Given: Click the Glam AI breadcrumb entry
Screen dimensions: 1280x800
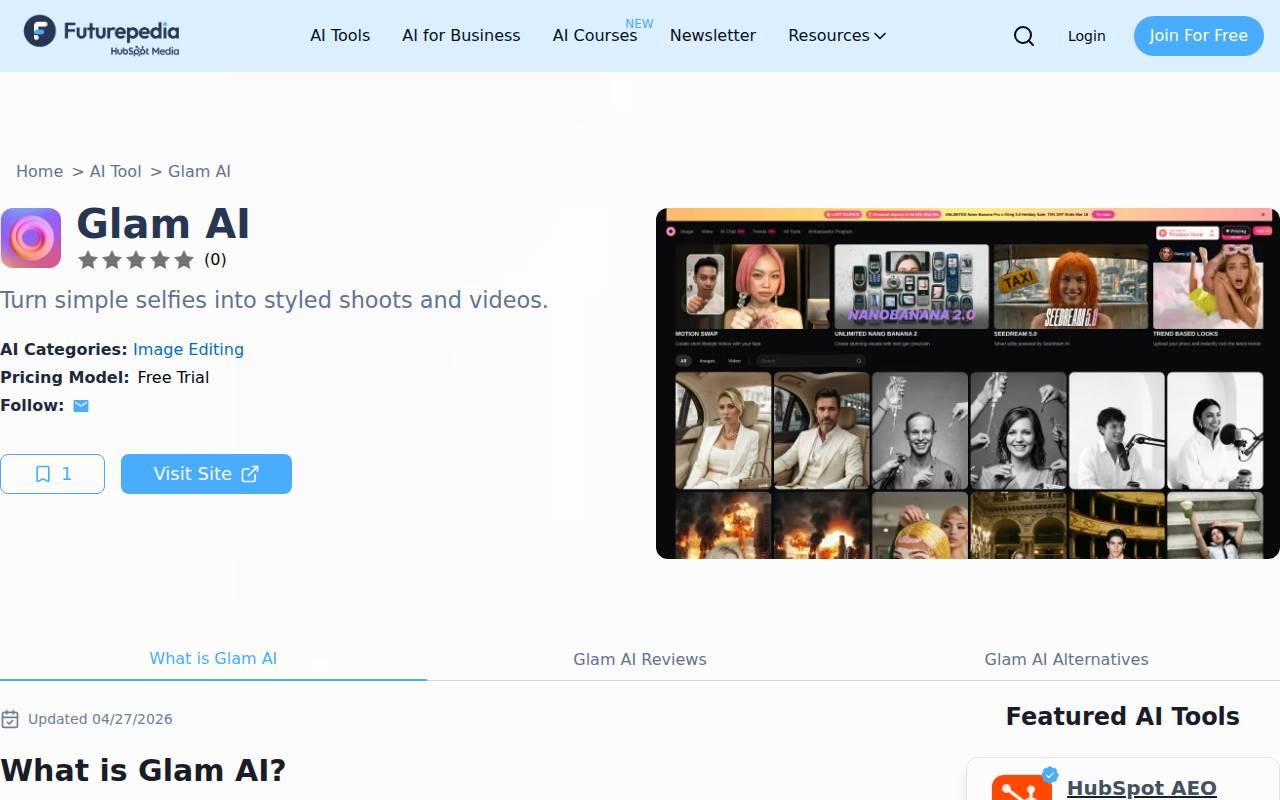Looking at the screenshot, I should coord(199,171).
